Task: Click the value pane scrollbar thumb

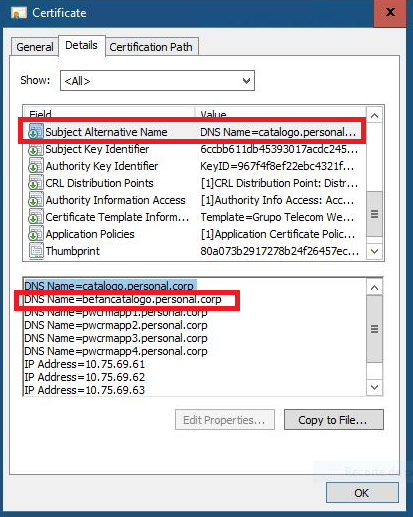Action: click(x=374, y=329)
